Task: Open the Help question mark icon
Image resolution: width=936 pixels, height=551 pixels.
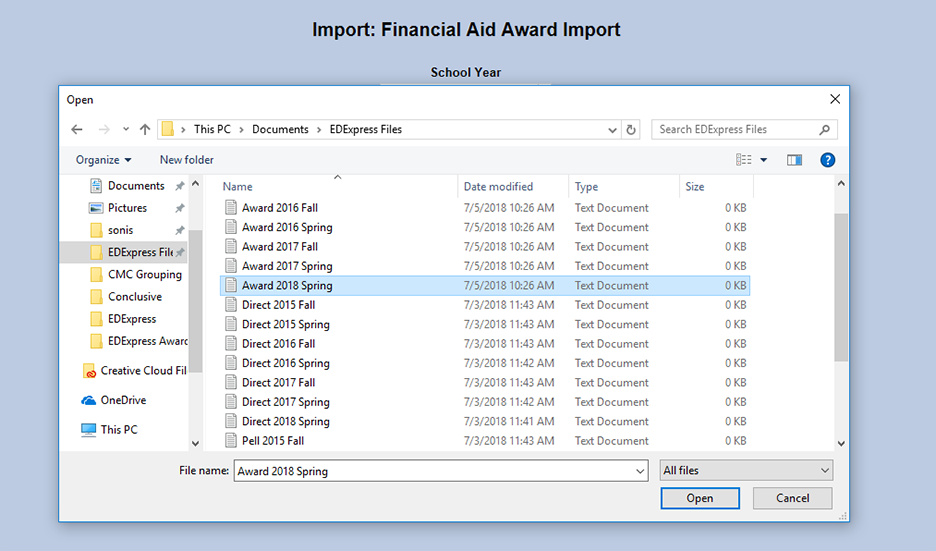Action: pyautogui.click(x=827, y=160)
